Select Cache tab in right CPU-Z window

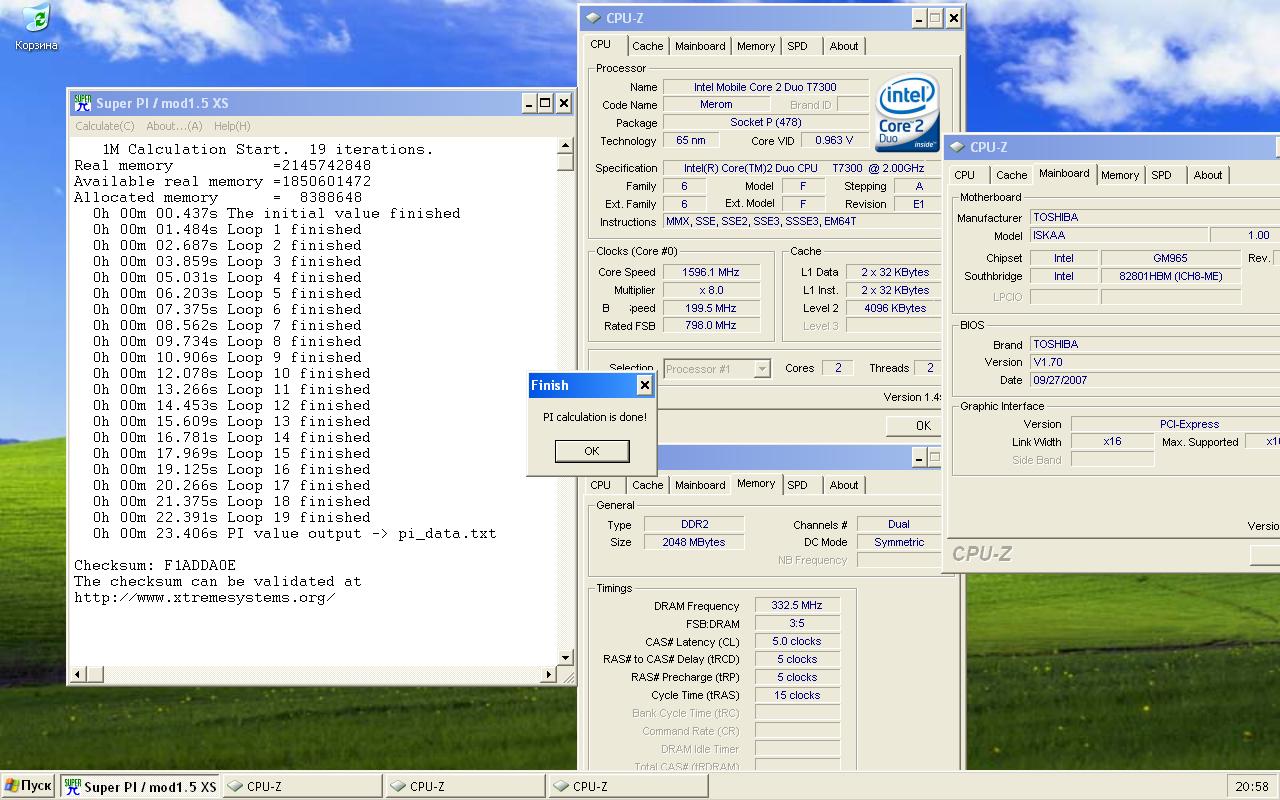point(1011,175)
